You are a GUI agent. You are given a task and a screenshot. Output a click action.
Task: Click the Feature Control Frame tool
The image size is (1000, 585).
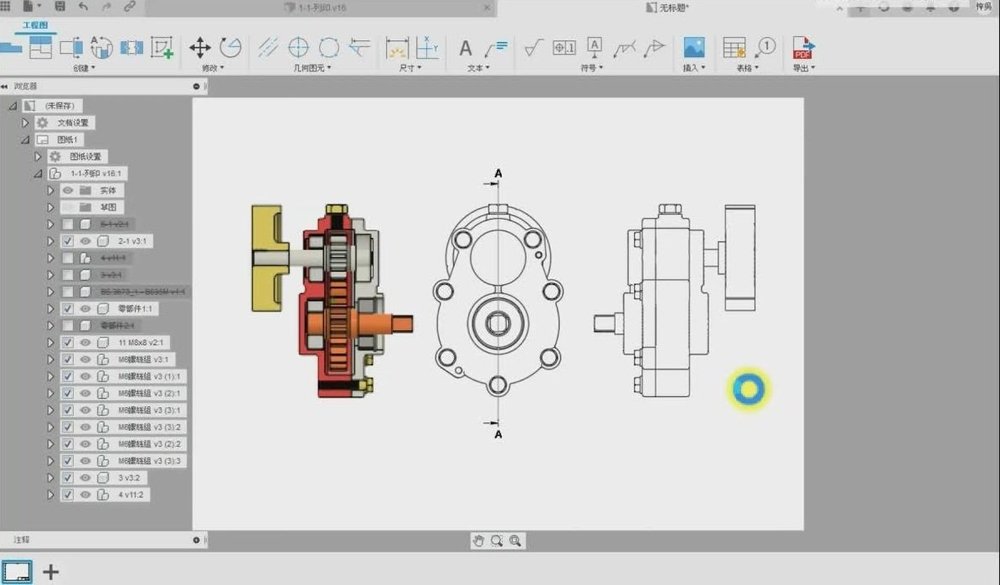pyautogui.click(x=564, y=47)
